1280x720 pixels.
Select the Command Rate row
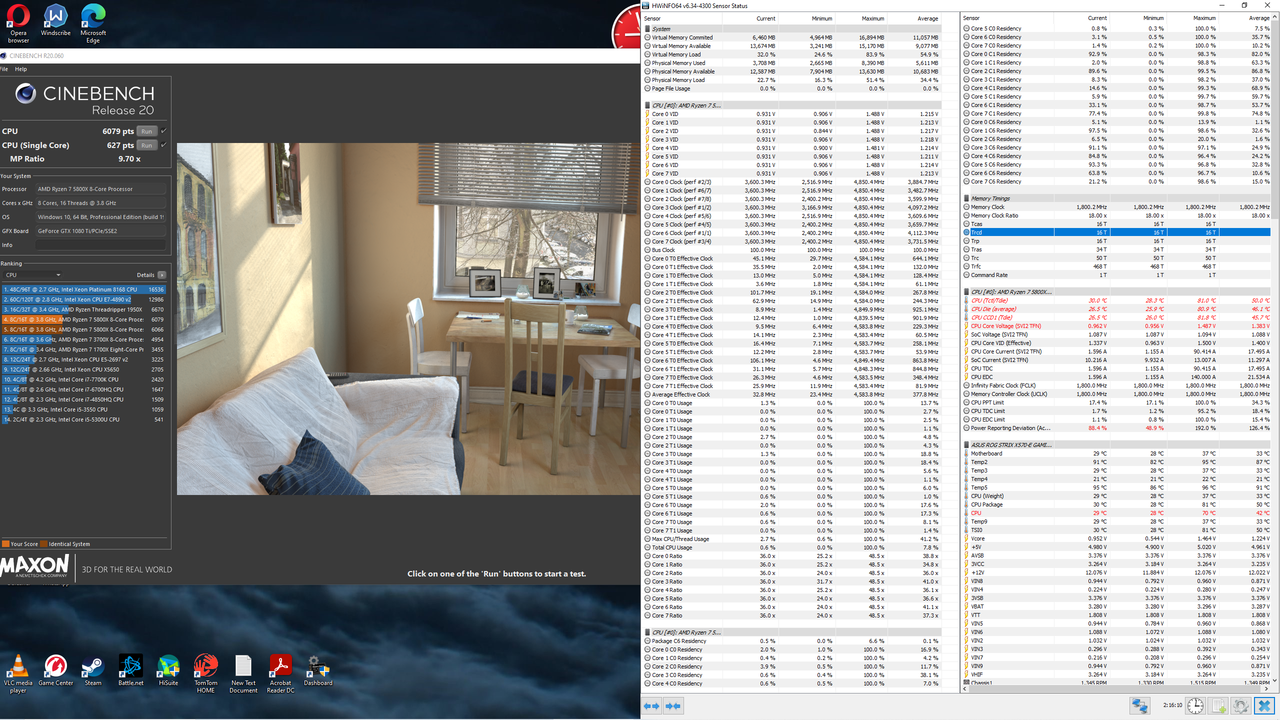[x=1117, y=275]
